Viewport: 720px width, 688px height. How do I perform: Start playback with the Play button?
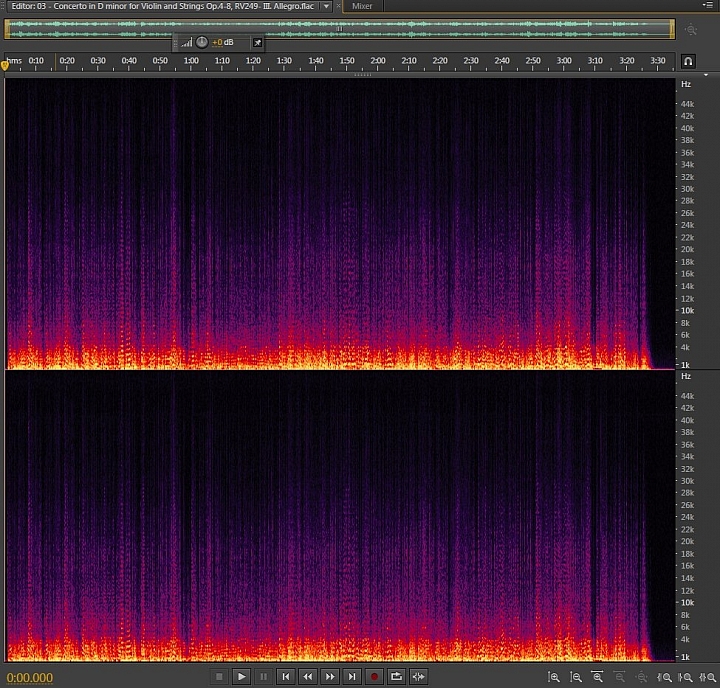(x=241, y=677)
